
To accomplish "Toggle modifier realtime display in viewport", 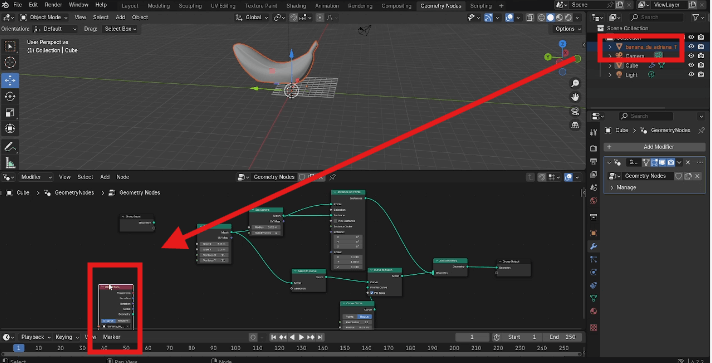I will click(x=662, y=162).
